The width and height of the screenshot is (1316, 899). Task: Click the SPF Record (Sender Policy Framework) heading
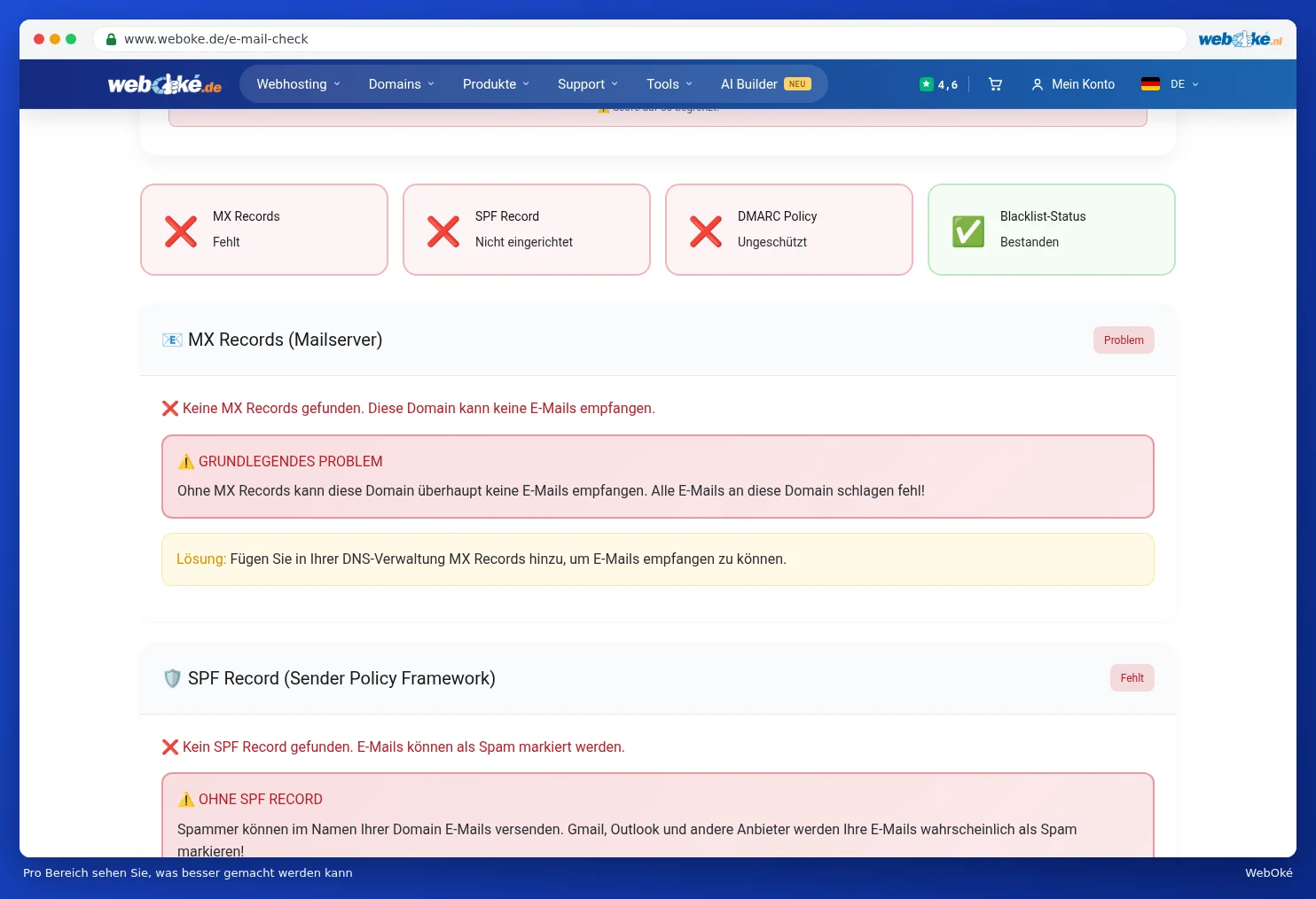[x=341, y=678]
